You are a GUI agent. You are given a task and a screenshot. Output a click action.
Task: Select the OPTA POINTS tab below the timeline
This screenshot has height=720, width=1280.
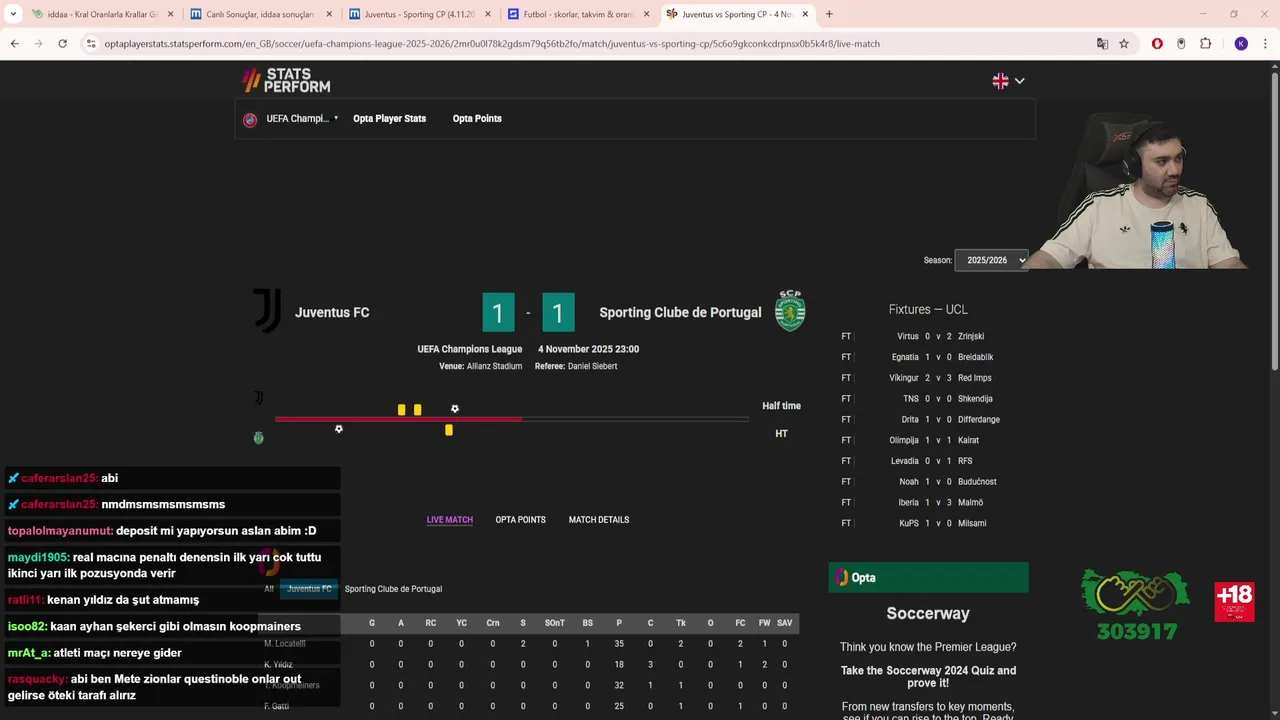click(521, 520)
